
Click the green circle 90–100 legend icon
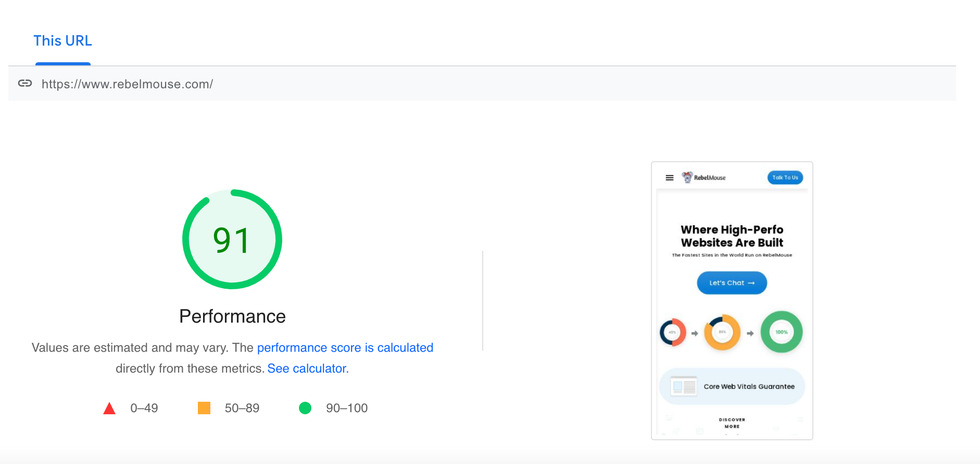pos(305,408)
